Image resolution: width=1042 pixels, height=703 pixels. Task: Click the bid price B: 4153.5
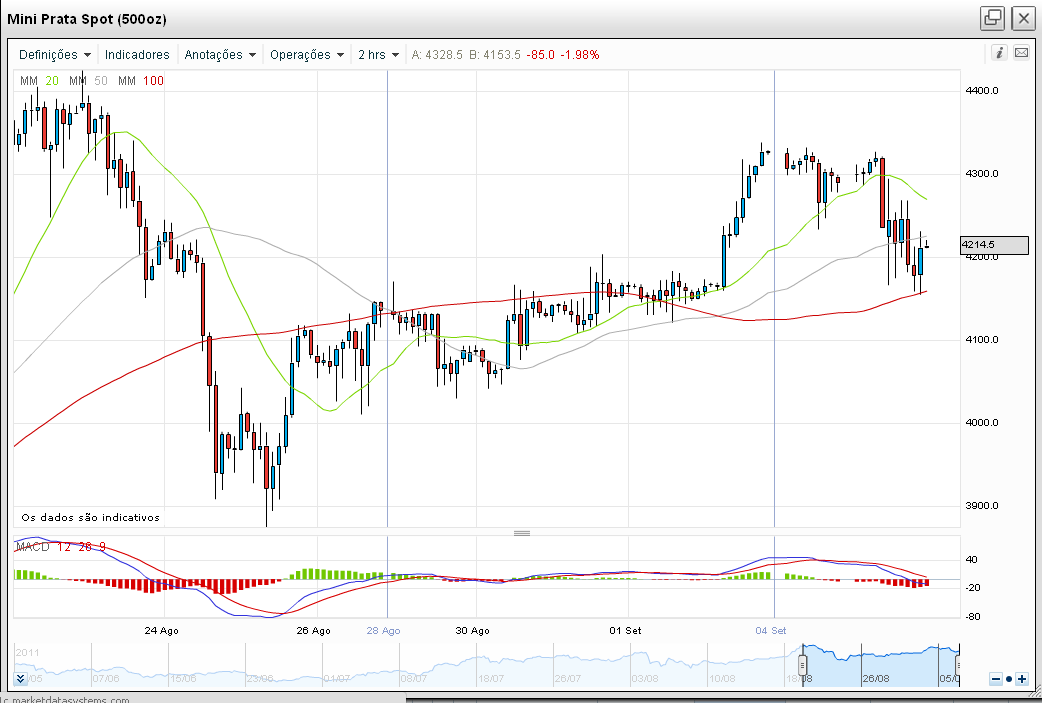coord(494,54)
